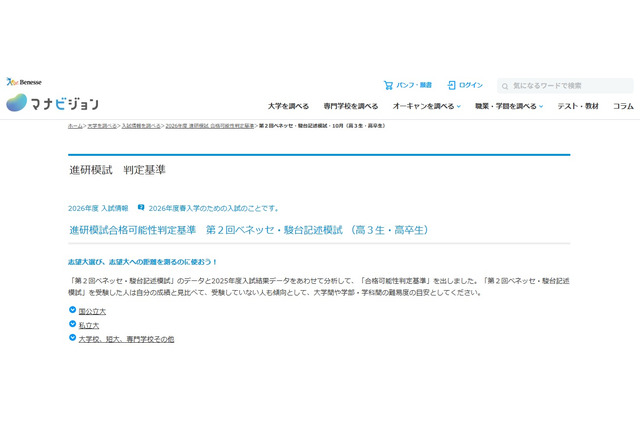Click the arrow icon beside 大学校、短大、専門学校その他
This screenshot has width=640, height=426.
point(72,337)
